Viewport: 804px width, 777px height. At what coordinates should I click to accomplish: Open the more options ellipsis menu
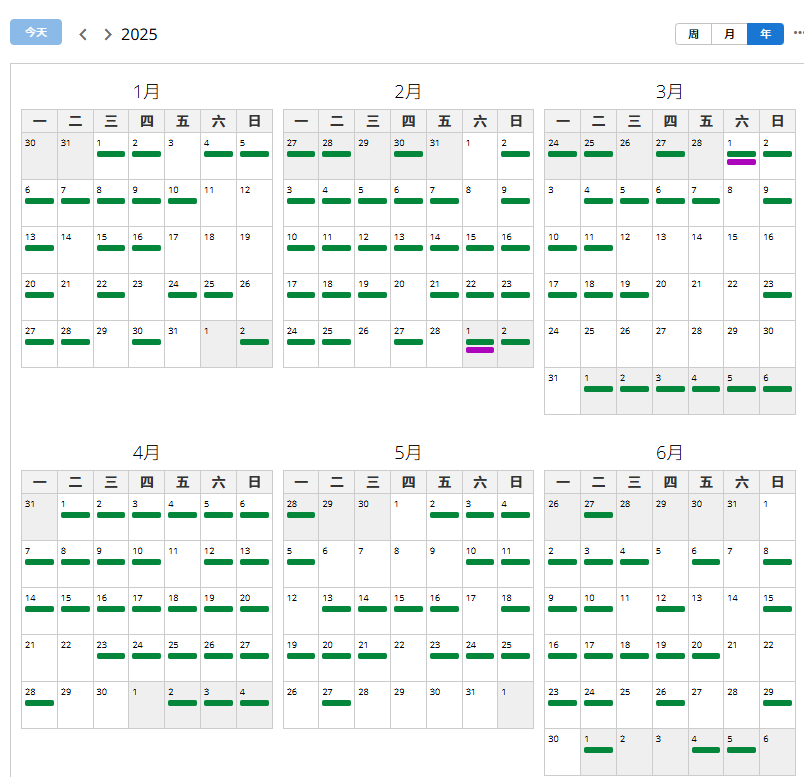click(x=798, y=33)
